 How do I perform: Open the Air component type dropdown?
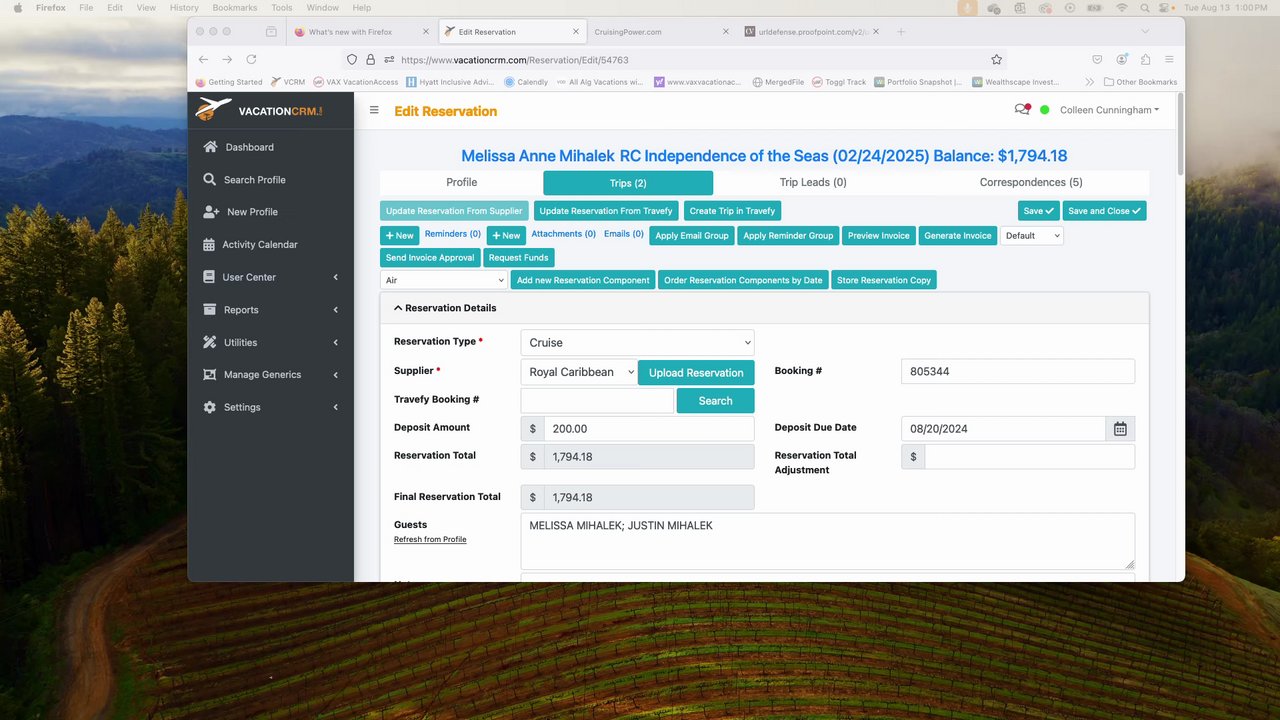pos(444,280)
